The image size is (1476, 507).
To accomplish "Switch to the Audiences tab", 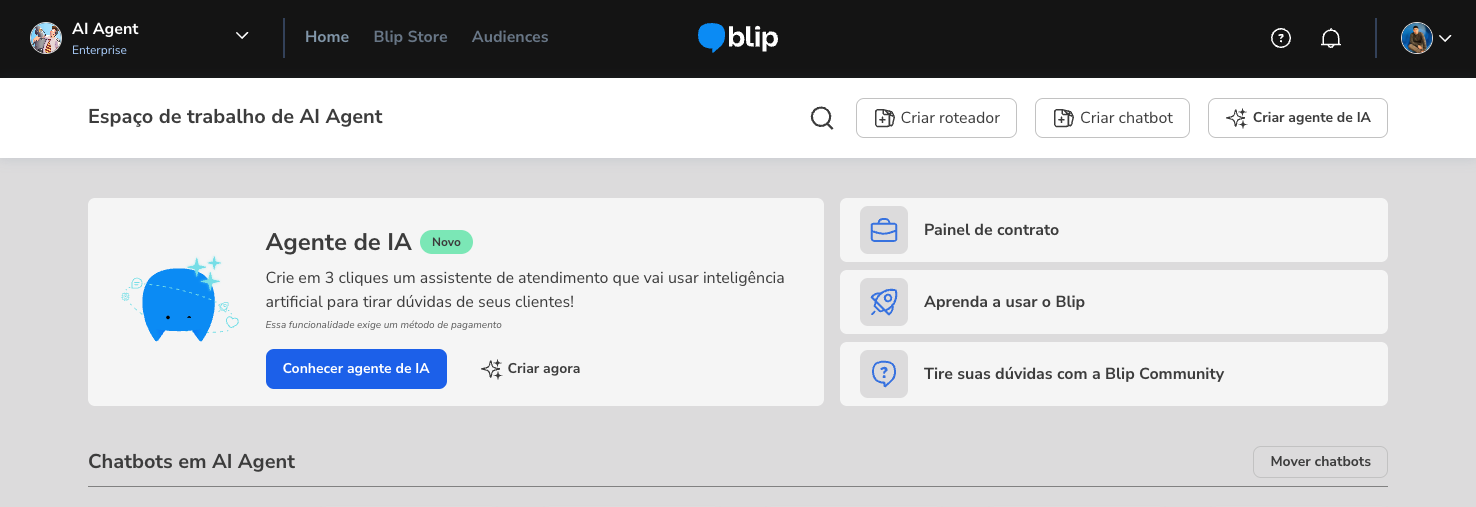I will tap(510, 37).
